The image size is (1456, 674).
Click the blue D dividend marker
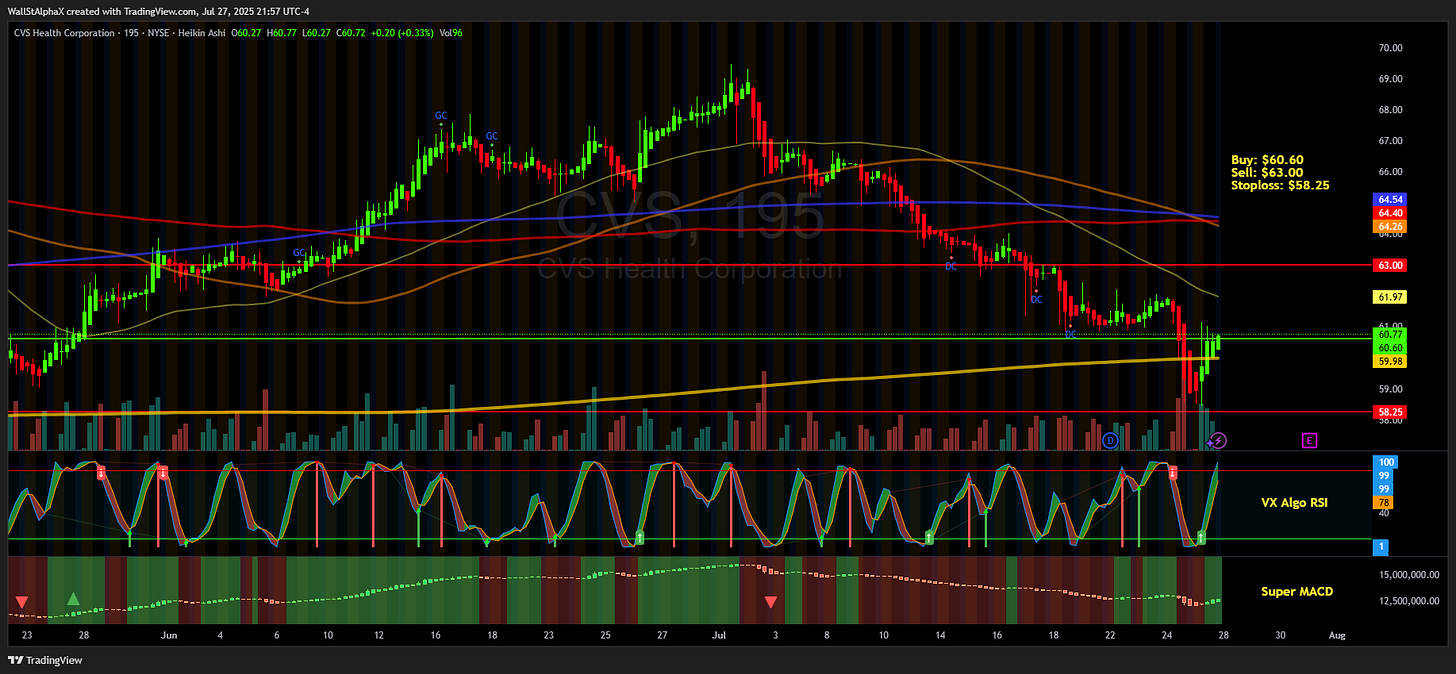[x=1110, y=440]
